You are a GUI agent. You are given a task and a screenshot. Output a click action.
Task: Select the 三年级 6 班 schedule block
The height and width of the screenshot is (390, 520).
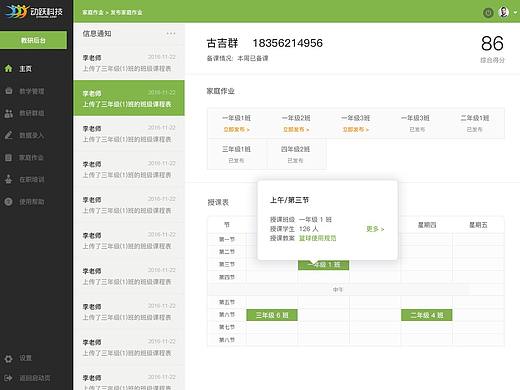coord(272,315)
